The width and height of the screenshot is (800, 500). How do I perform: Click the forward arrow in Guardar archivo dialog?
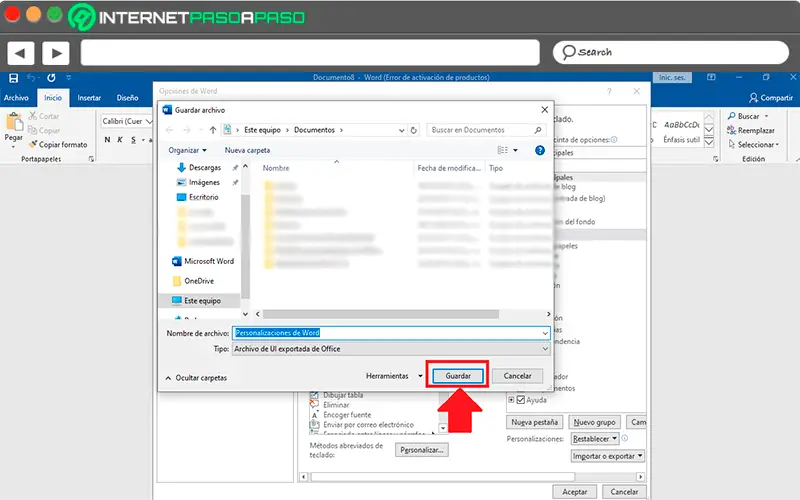[x=187, y=130]
